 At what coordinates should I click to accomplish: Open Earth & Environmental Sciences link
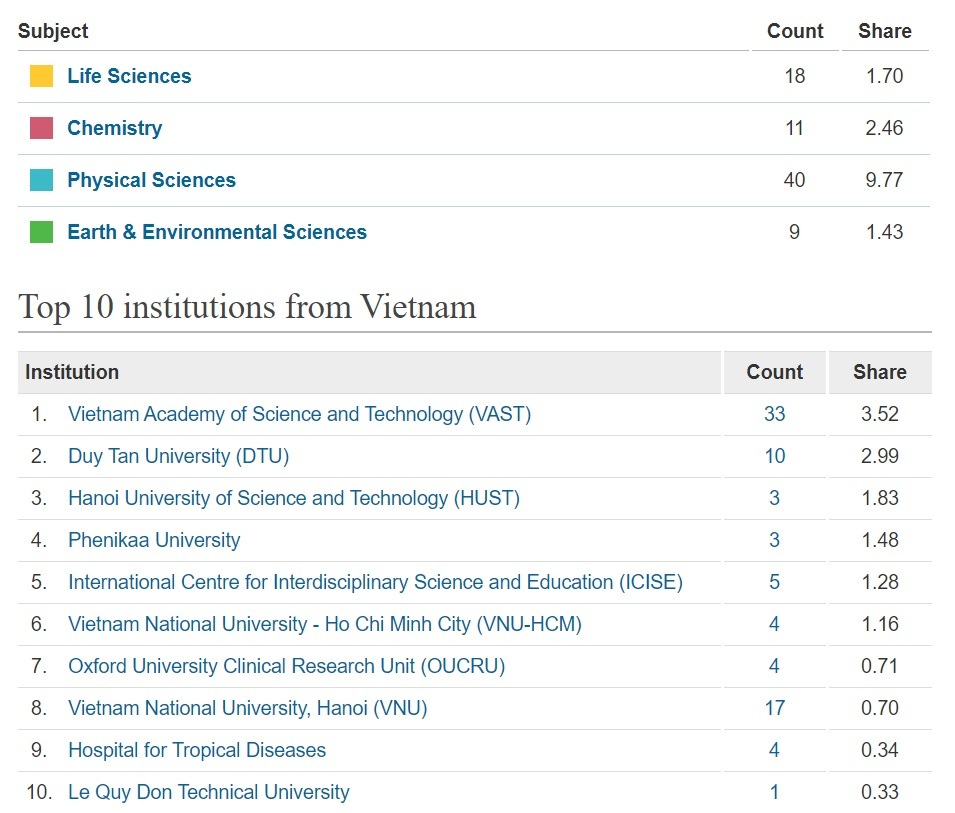coord(216,232)
